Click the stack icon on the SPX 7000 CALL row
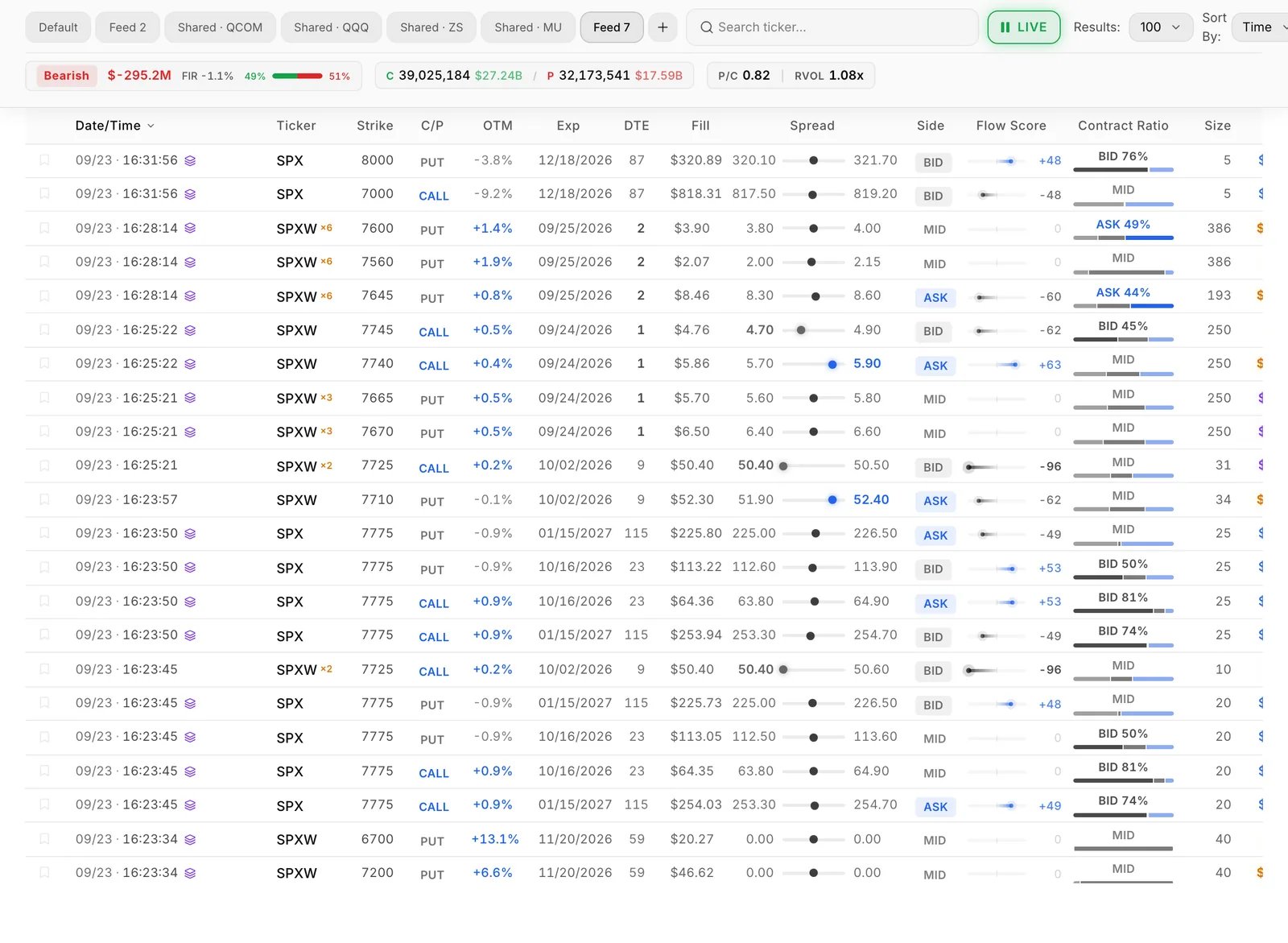Screen dimensions: 1288x943 point(190,194)
